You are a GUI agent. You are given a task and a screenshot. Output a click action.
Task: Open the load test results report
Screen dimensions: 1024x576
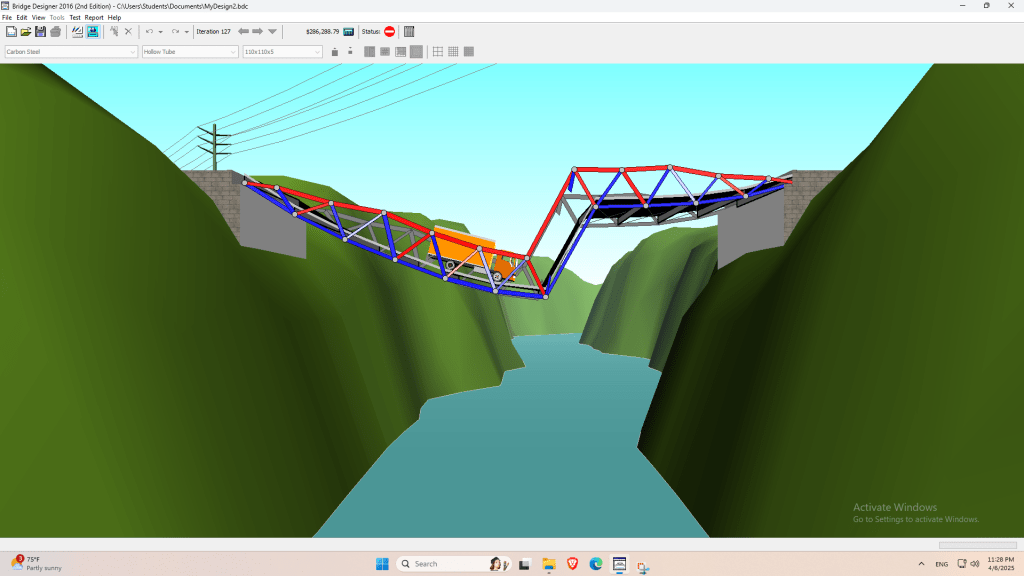coord(409,31)
